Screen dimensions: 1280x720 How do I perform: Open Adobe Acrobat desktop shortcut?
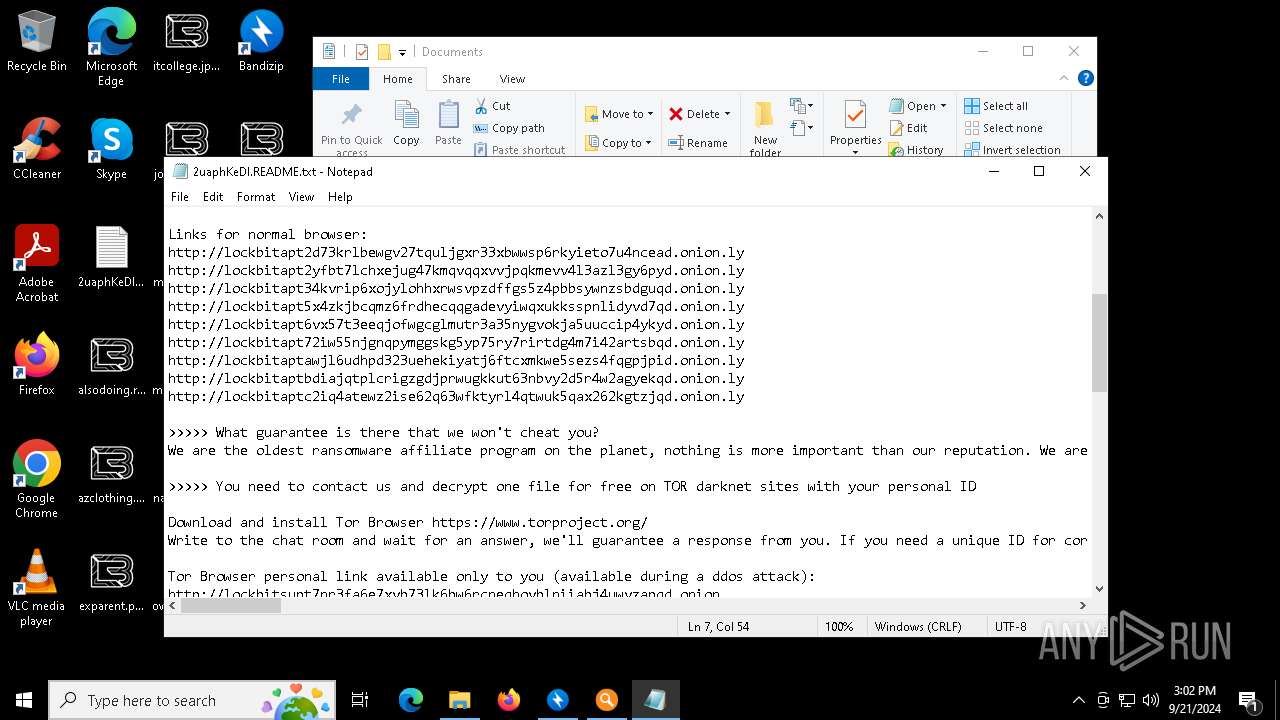(x=37, y=264)
